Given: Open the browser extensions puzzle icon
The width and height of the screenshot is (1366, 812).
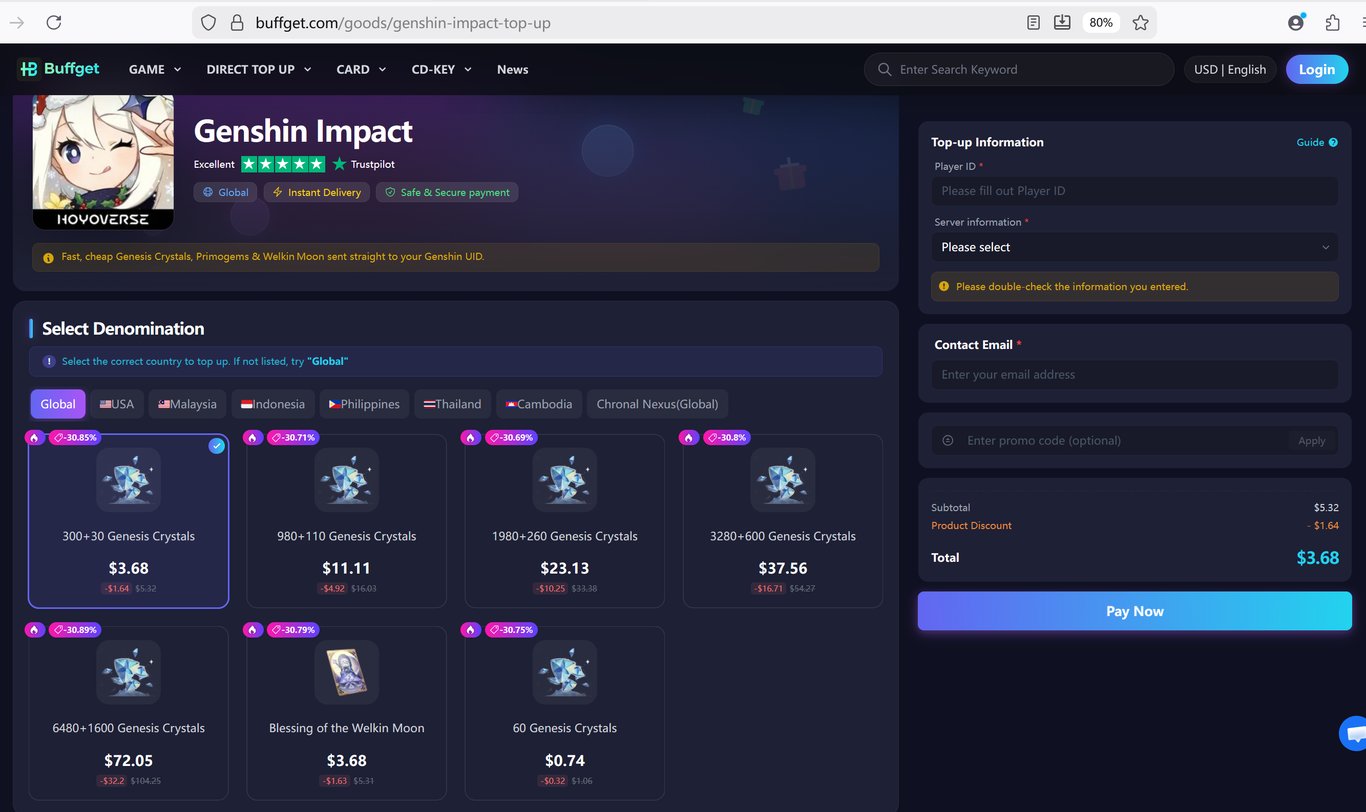Looking at the screenshot, I should pyautogui.click(x=1333, y=22).
